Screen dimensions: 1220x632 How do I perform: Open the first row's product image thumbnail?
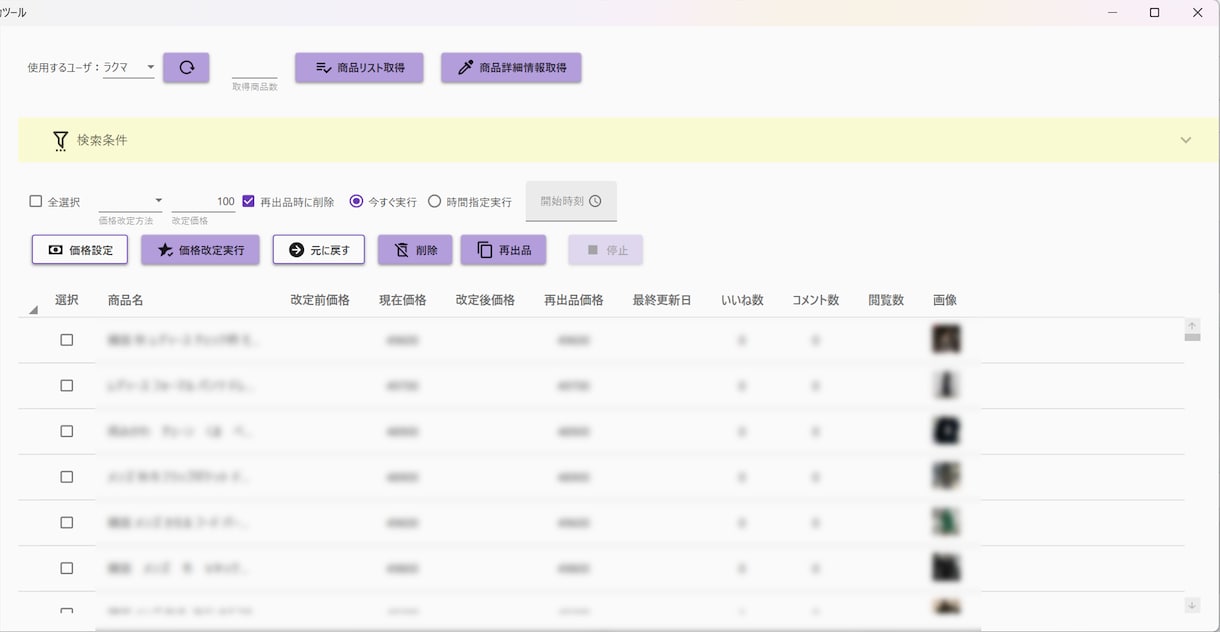coord(946,339)
